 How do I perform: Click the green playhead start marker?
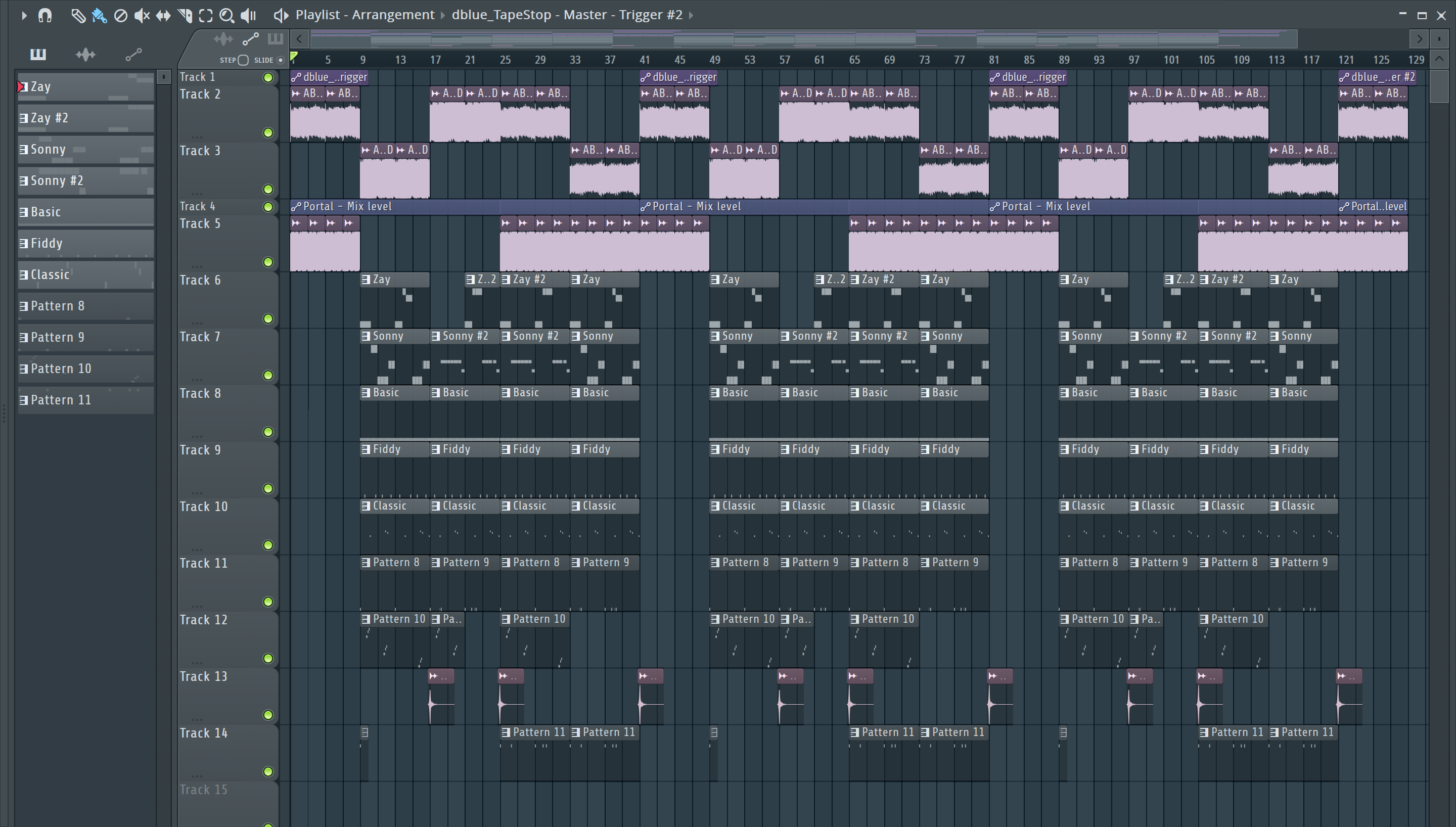(x=294, y=57)
